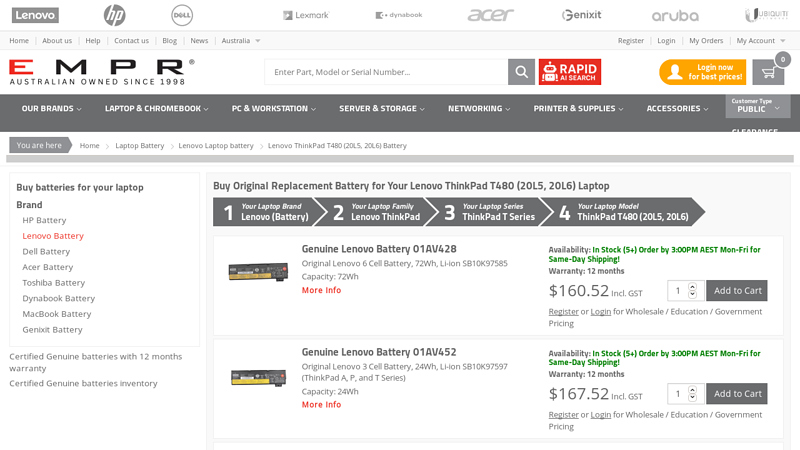Click the magnifier search button
800x450 pixels.
coord(521,72)
